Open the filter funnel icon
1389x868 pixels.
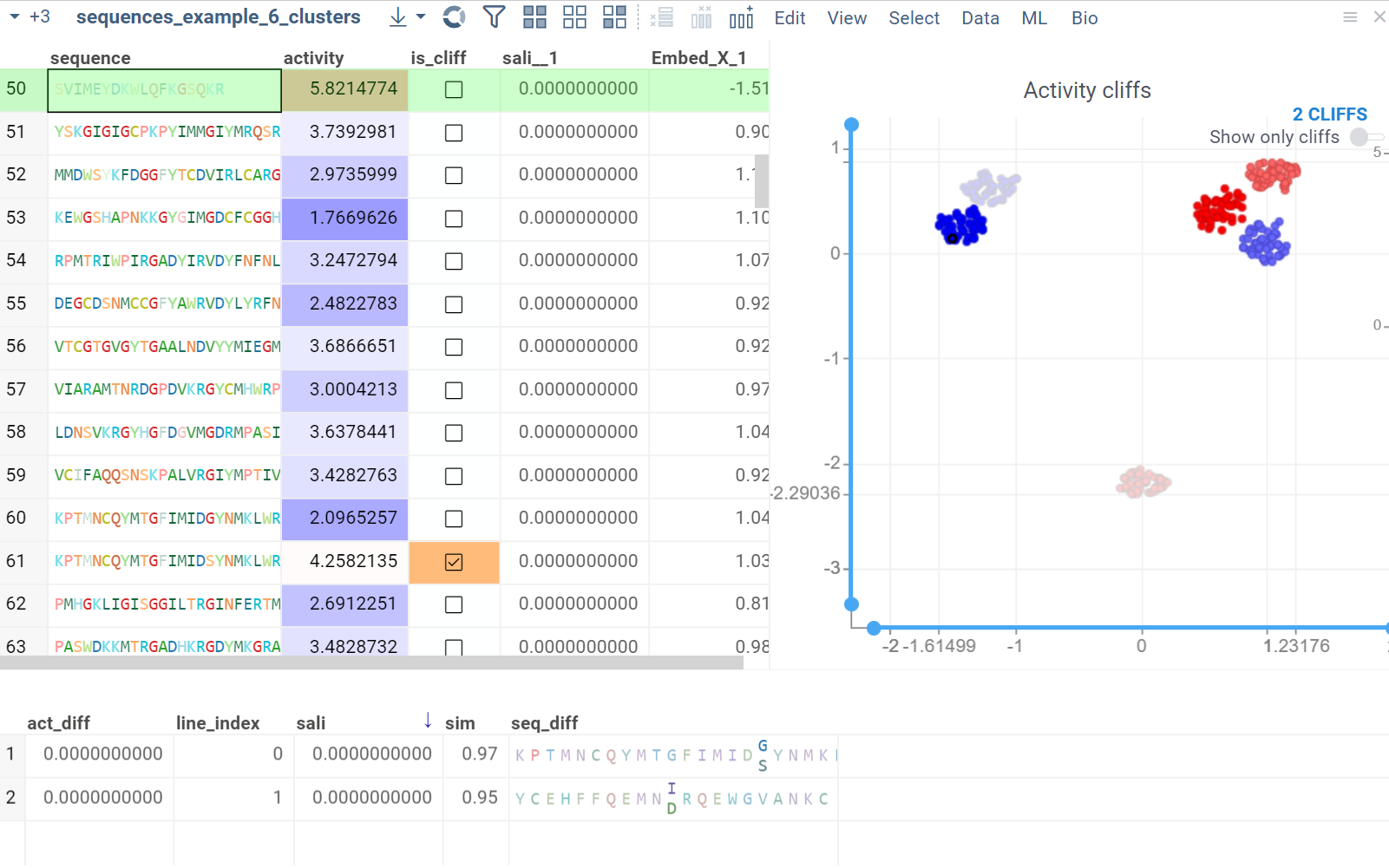coord(495,16)
